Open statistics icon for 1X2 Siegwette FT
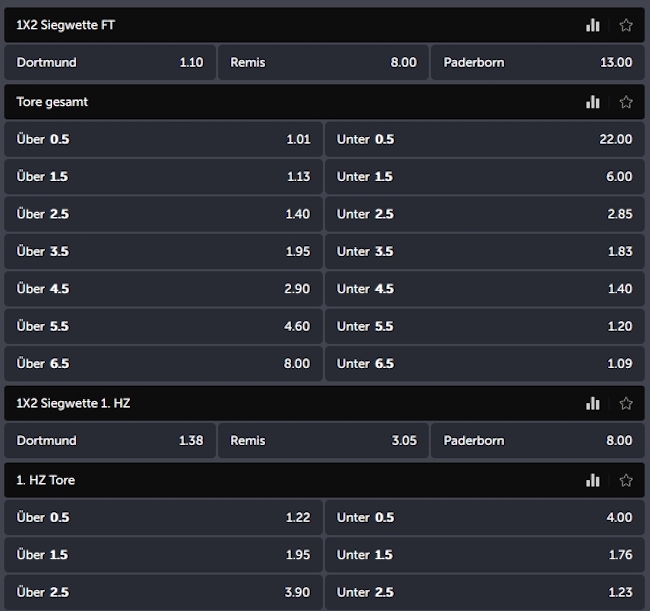 point(593,25)
